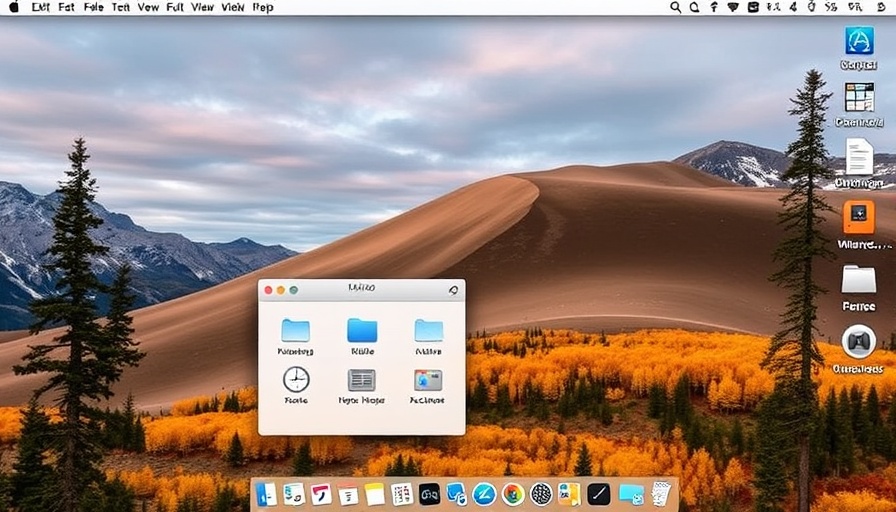This screenshot has width=896, height=512.
Task: Close the window with red button
Action: [268, 290]
